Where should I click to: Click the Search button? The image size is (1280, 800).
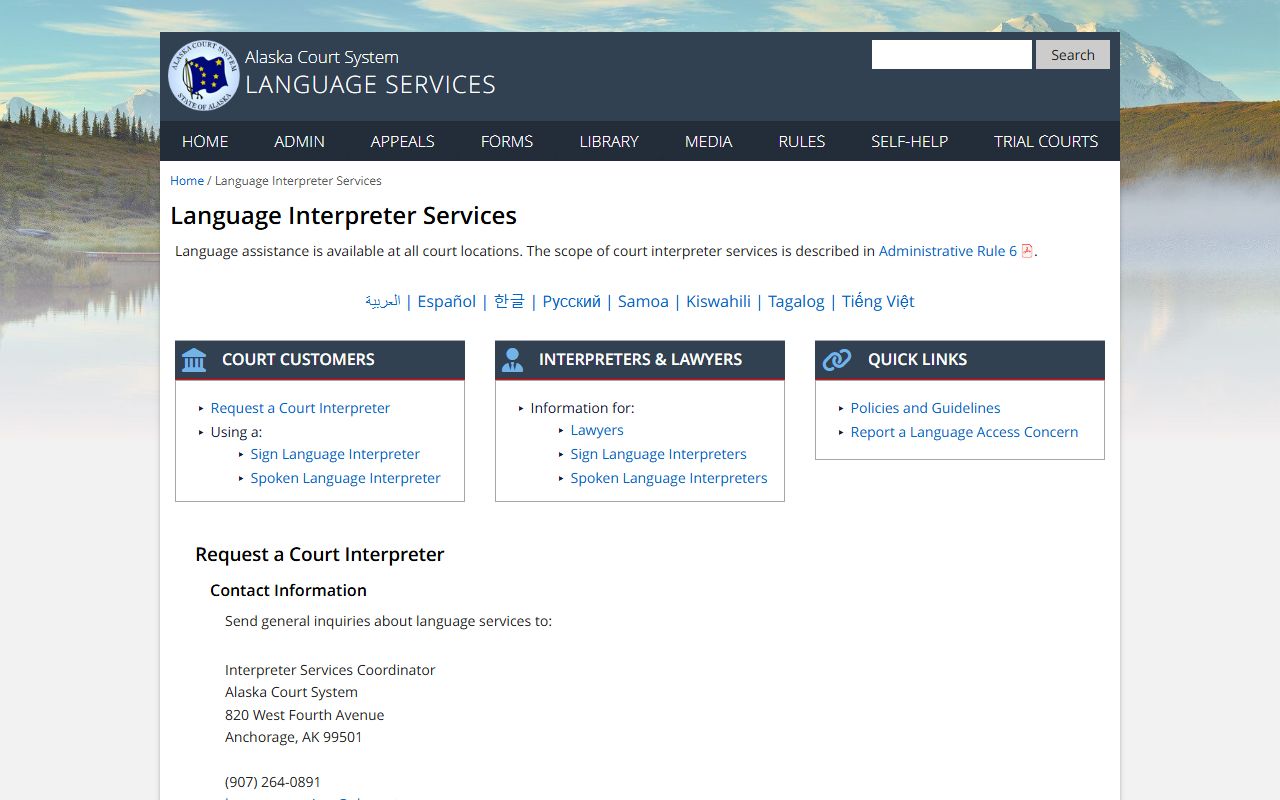[1073, 55]
